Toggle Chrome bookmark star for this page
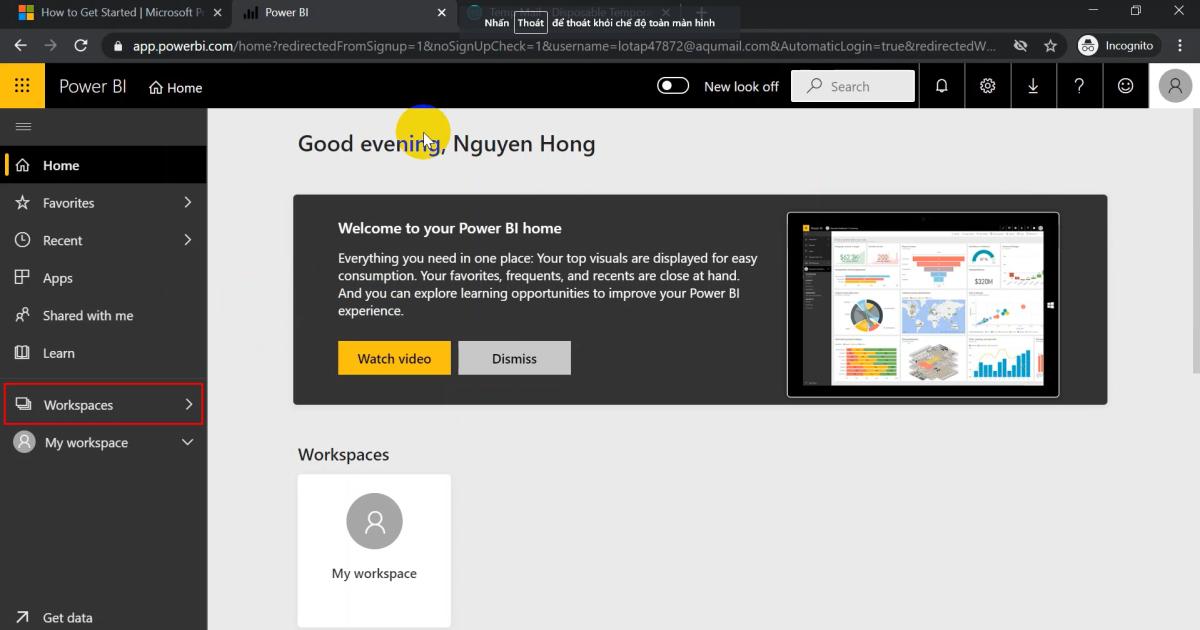Image resolution: width=1200 pixels, height=630 pixels. 1051,45
